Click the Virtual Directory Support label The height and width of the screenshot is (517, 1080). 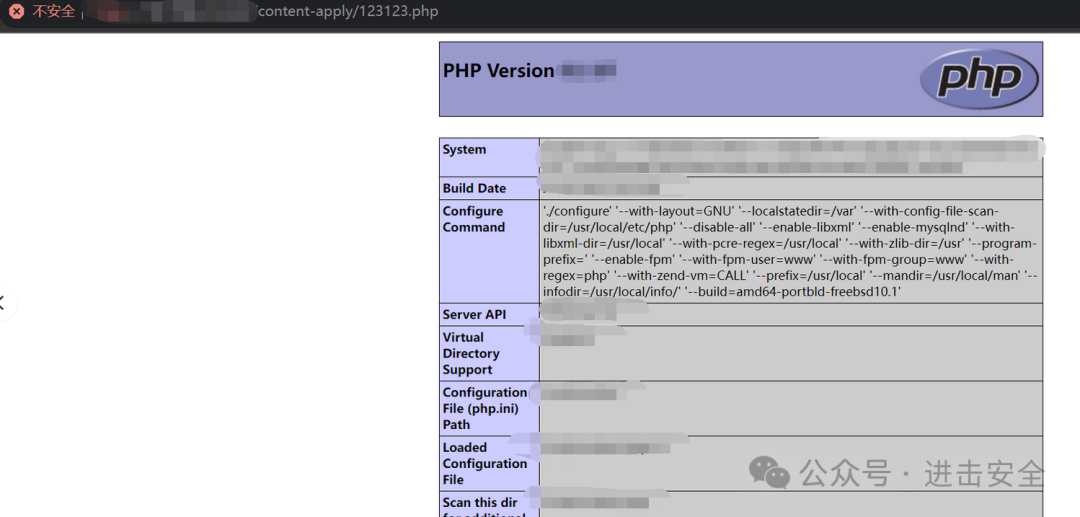click(x=471, y=353)
